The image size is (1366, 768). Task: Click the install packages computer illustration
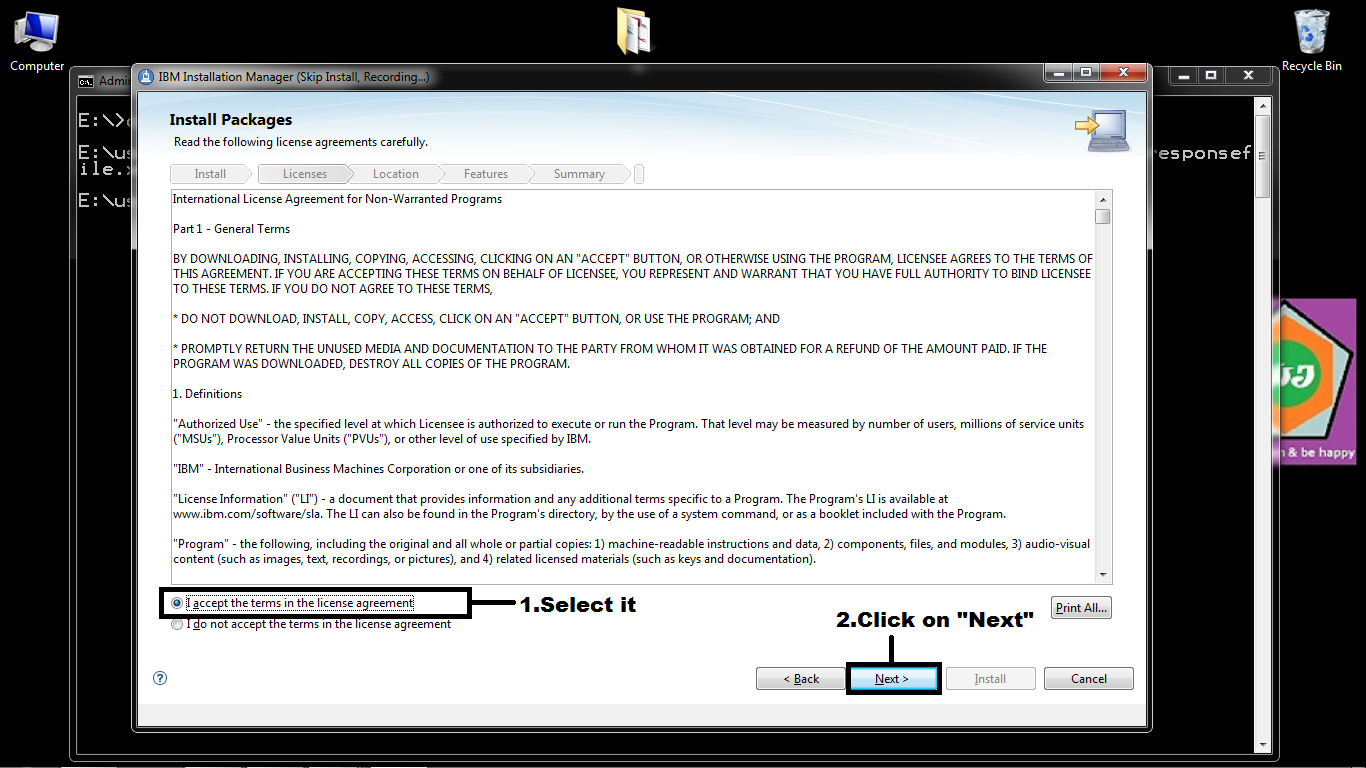click(1103, 130)
